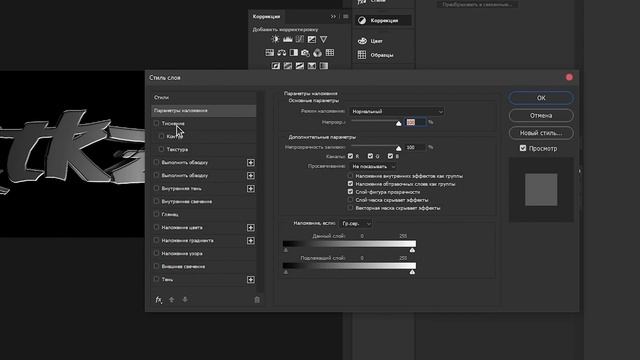Enable the Текстура checkbox
This screenshot has width=640, height=360.
pos(162,149)
